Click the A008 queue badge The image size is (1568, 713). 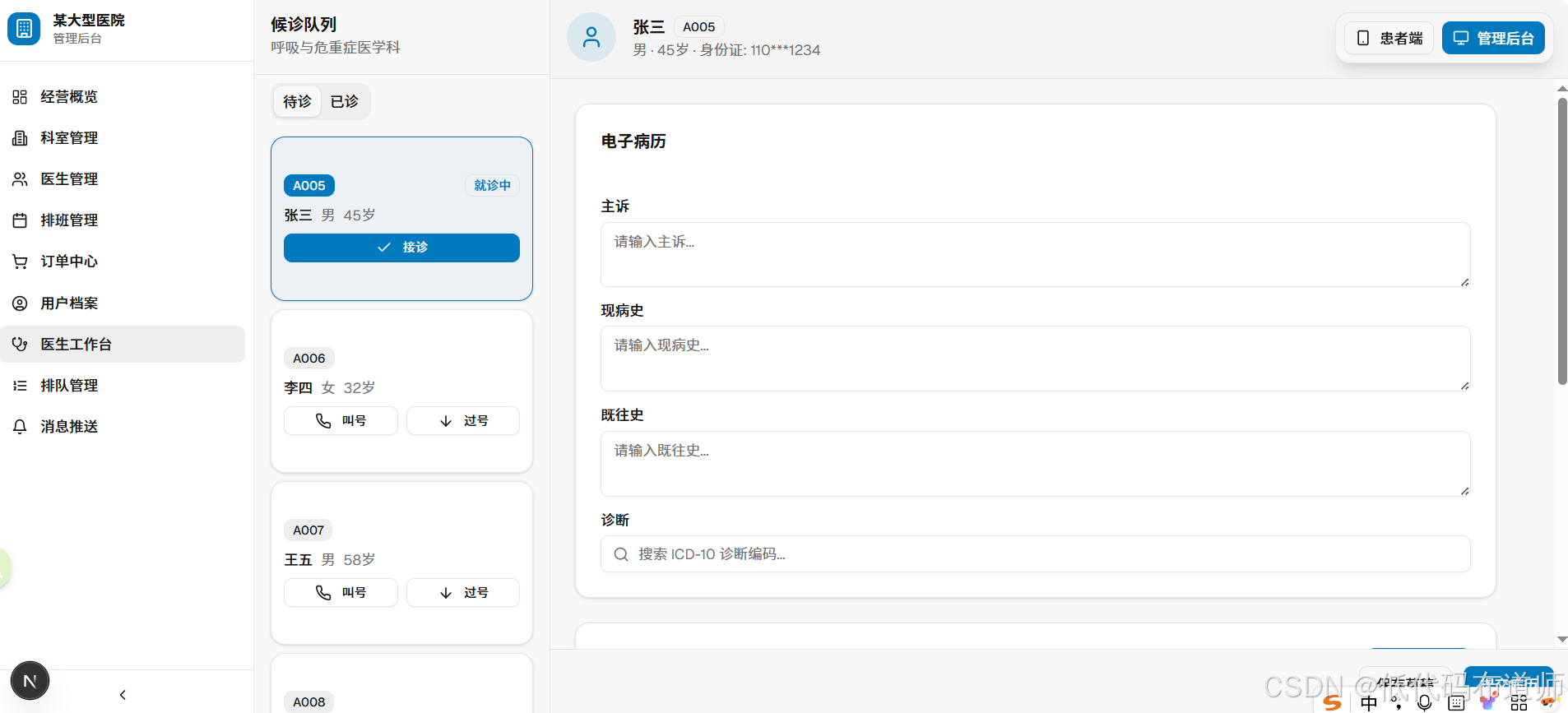pyautogui.click(x=309, y=702)
